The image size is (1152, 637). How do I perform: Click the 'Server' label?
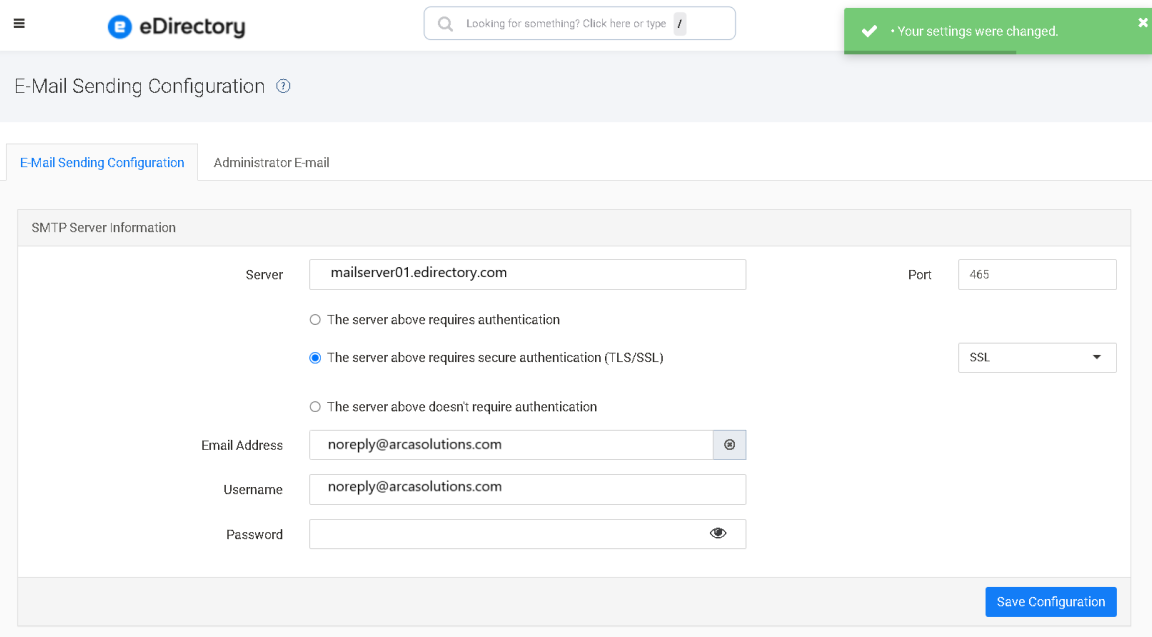pyautogui.click(x=264, y=275)
